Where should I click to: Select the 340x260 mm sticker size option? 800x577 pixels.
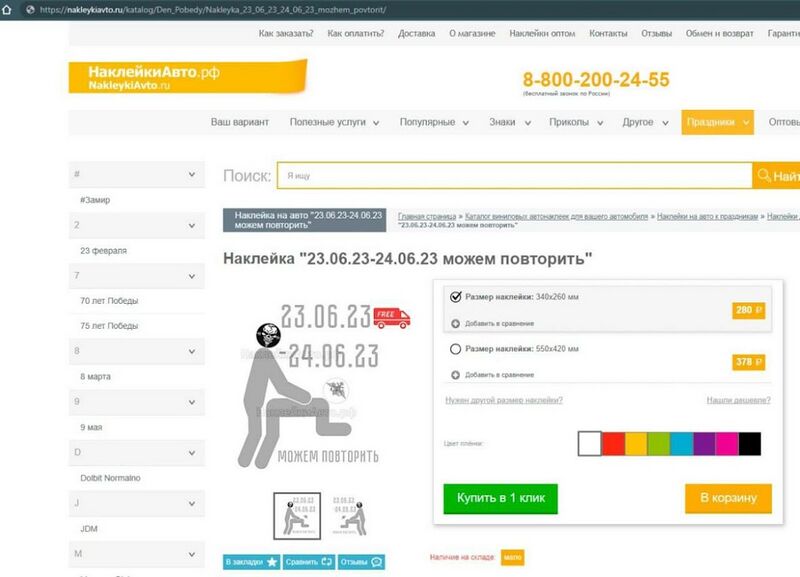pos(455,297)
